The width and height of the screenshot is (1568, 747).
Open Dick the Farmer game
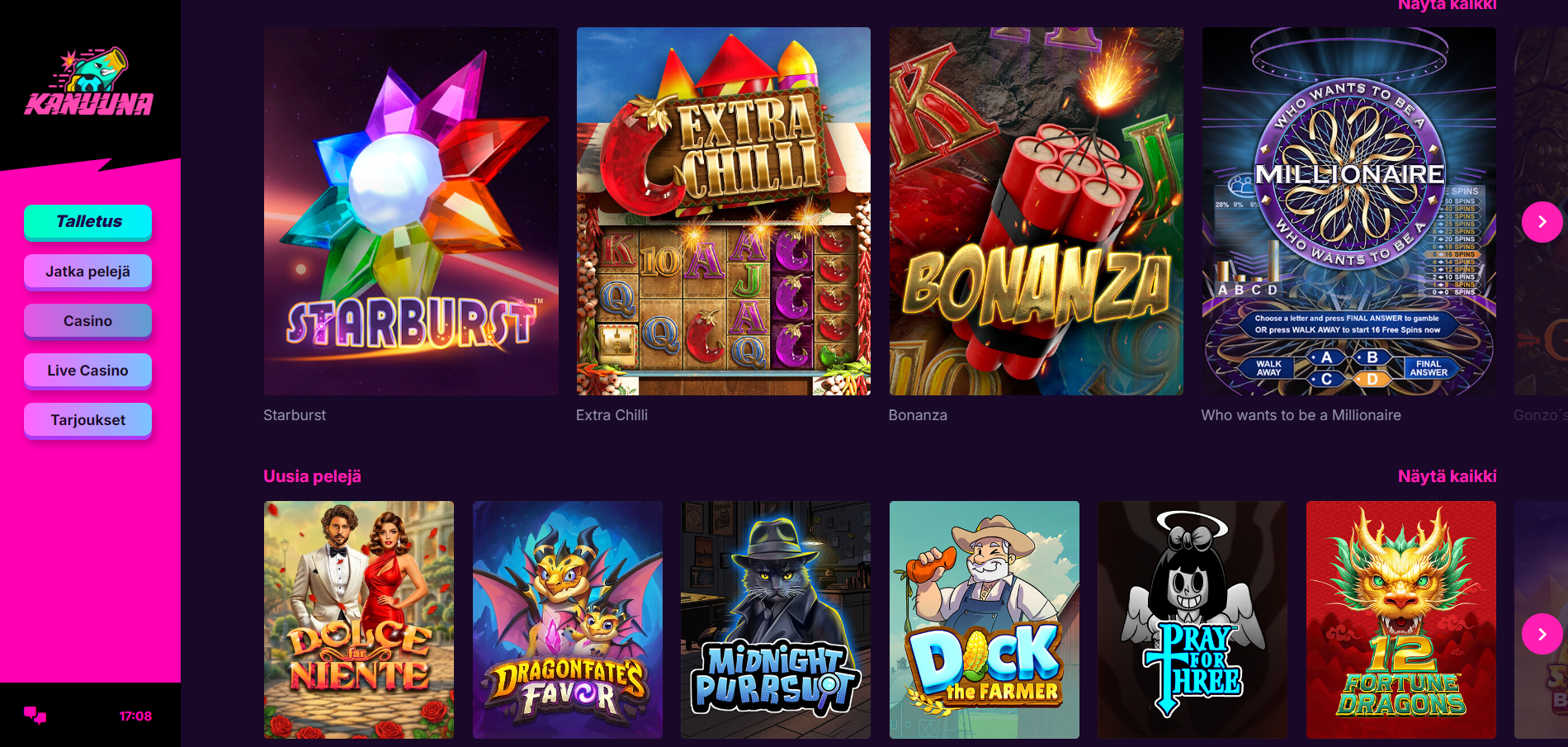985,620
